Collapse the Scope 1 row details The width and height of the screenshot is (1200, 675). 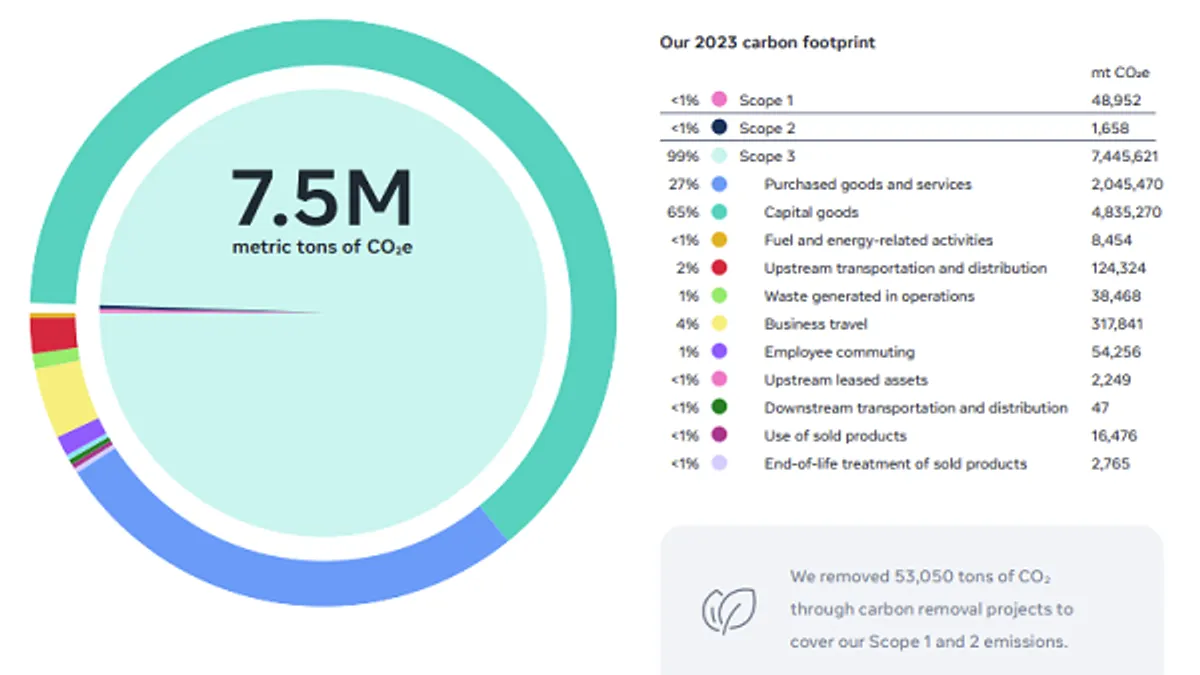click(x=766, y=99)
